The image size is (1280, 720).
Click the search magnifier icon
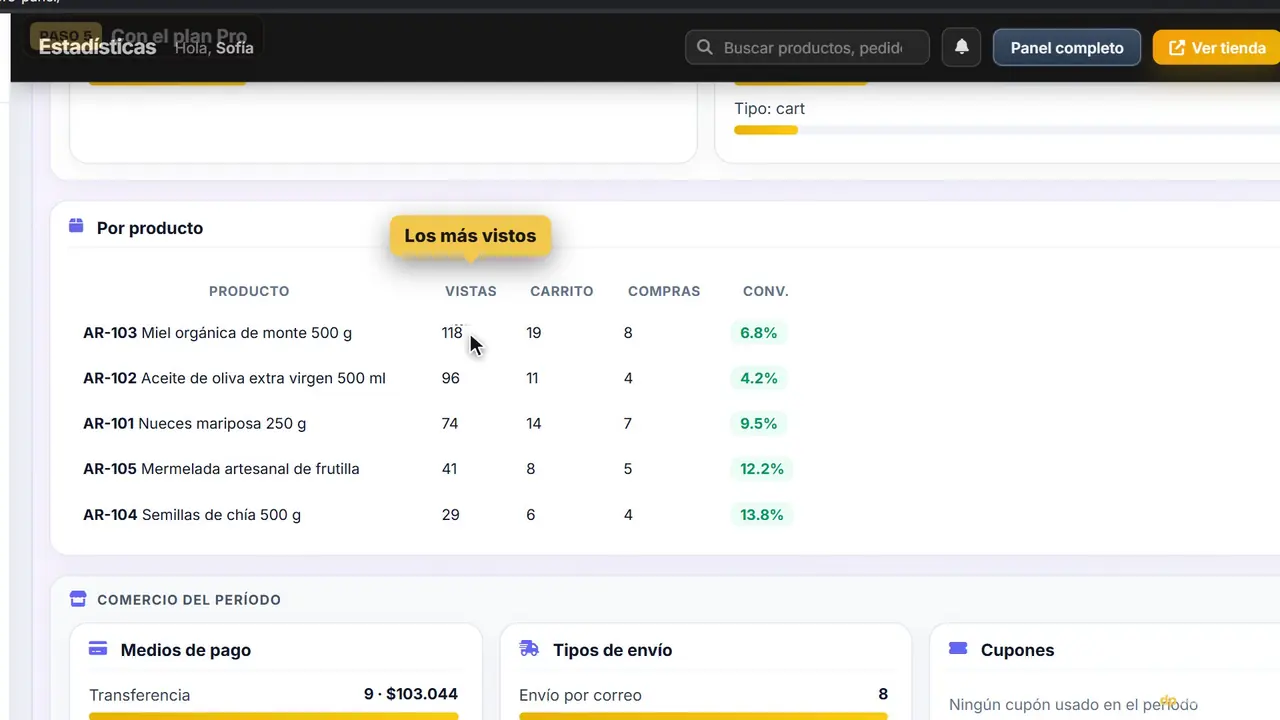(705, 47)
